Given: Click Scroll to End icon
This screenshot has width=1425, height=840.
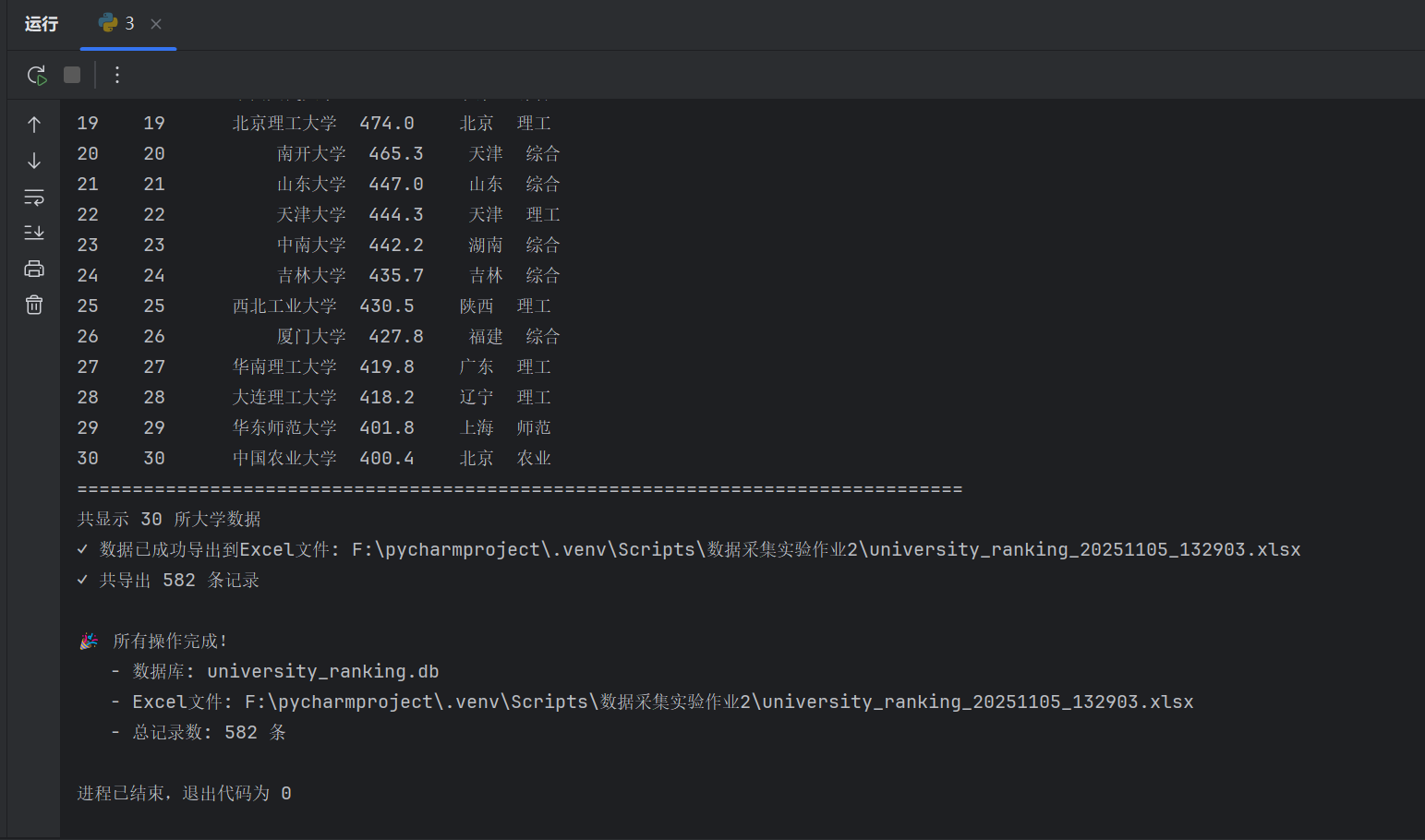Looking at the screenshot, I should 34,233.
